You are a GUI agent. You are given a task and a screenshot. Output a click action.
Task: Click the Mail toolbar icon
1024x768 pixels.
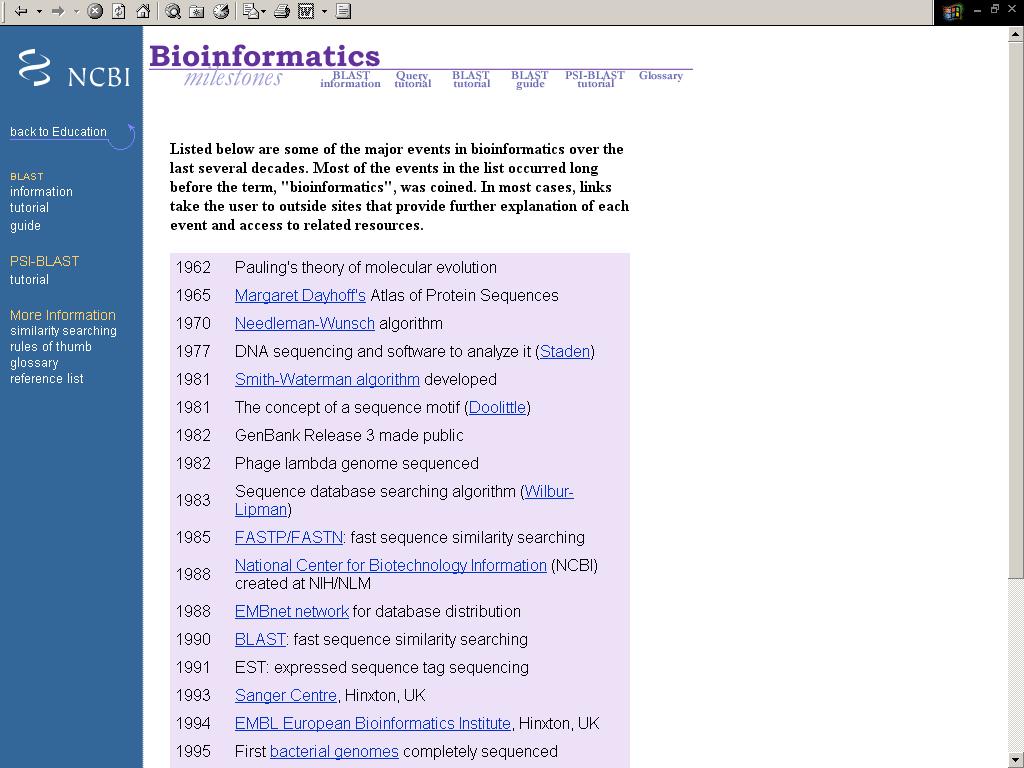(253, 11)
